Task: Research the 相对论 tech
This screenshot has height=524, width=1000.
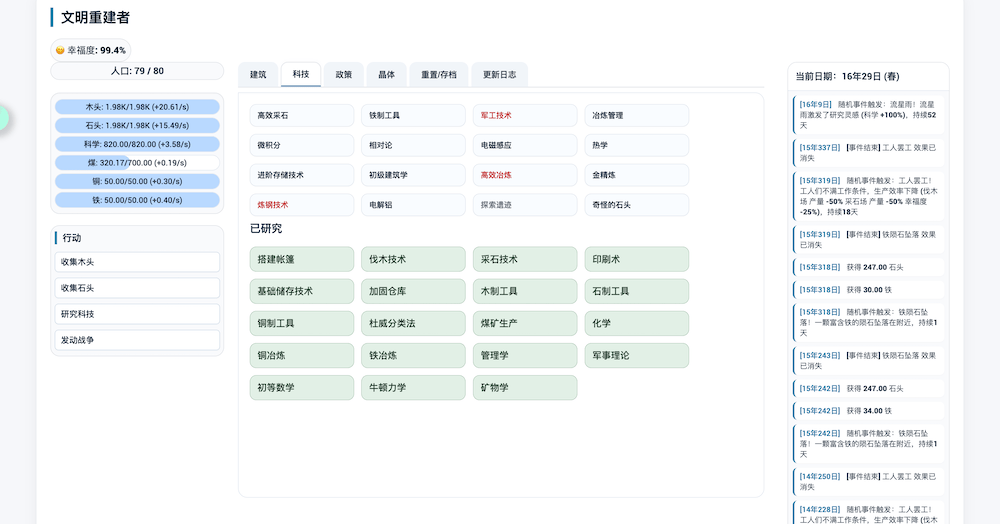Action: point(413,146)
